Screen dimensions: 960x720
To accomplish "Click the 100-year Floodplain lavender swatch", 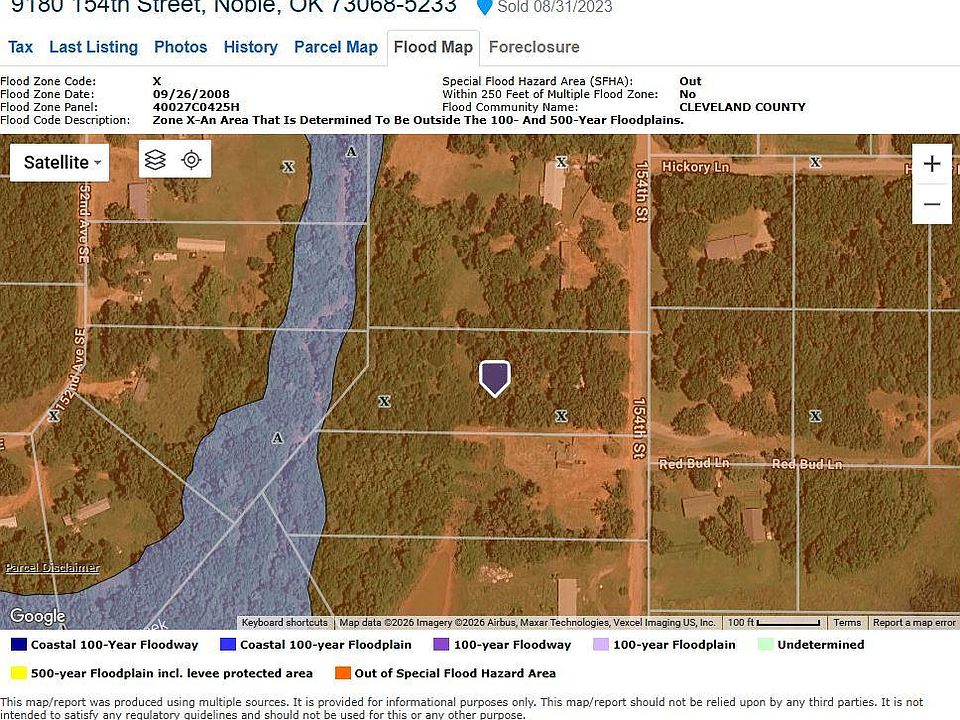I will 601,645.
